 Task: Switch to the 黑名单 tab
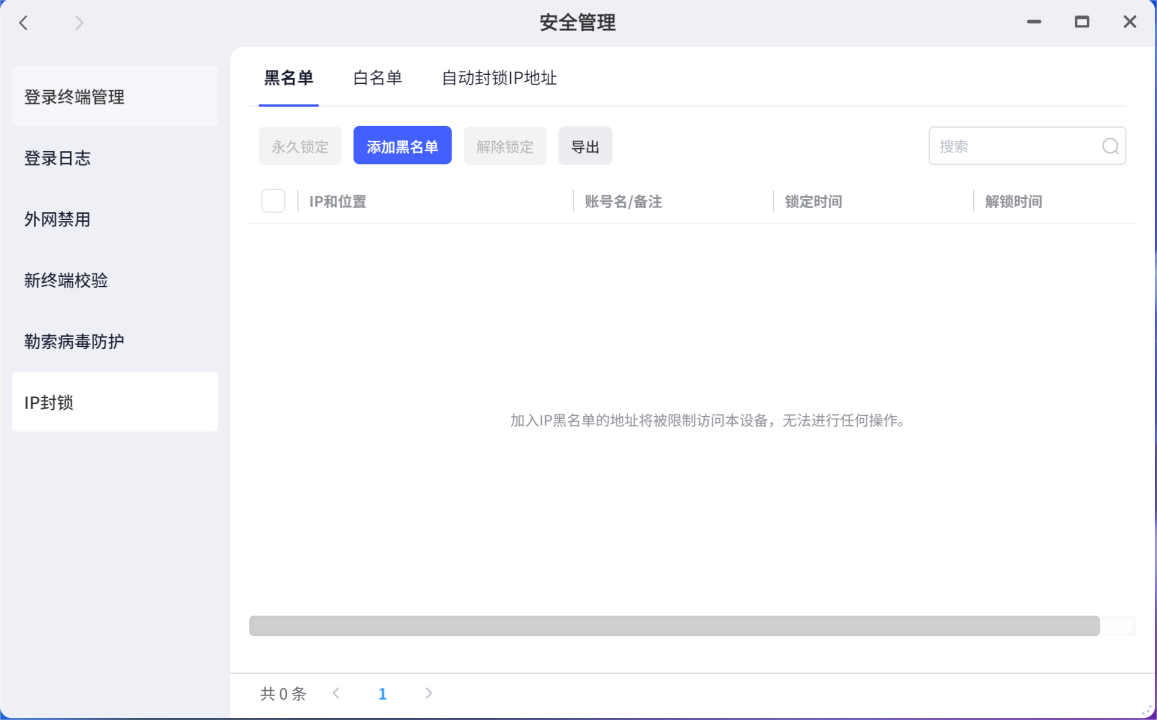[x=289, y=78]
